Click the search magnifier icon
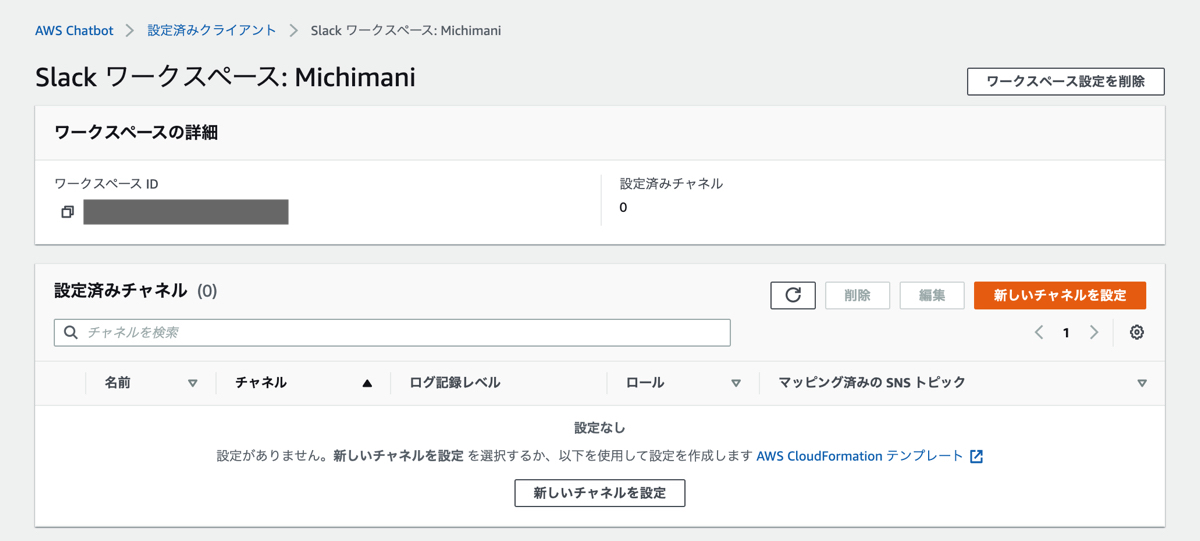The height and width of the screenshot is (541, 1200). click(x=71, y=333)
